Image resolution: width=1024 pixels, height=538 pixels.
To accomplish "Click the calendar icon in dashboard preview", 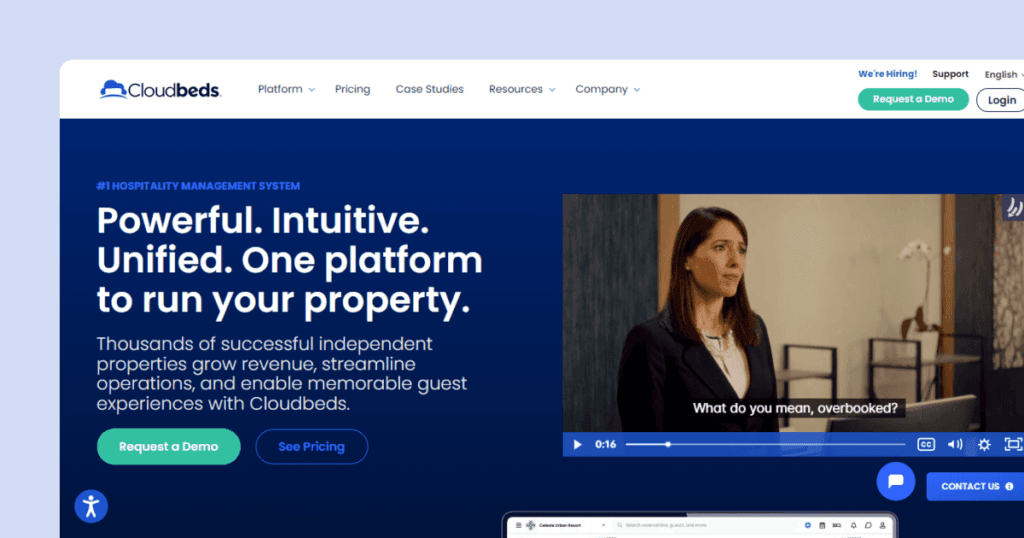I will [x=822, y=525].
